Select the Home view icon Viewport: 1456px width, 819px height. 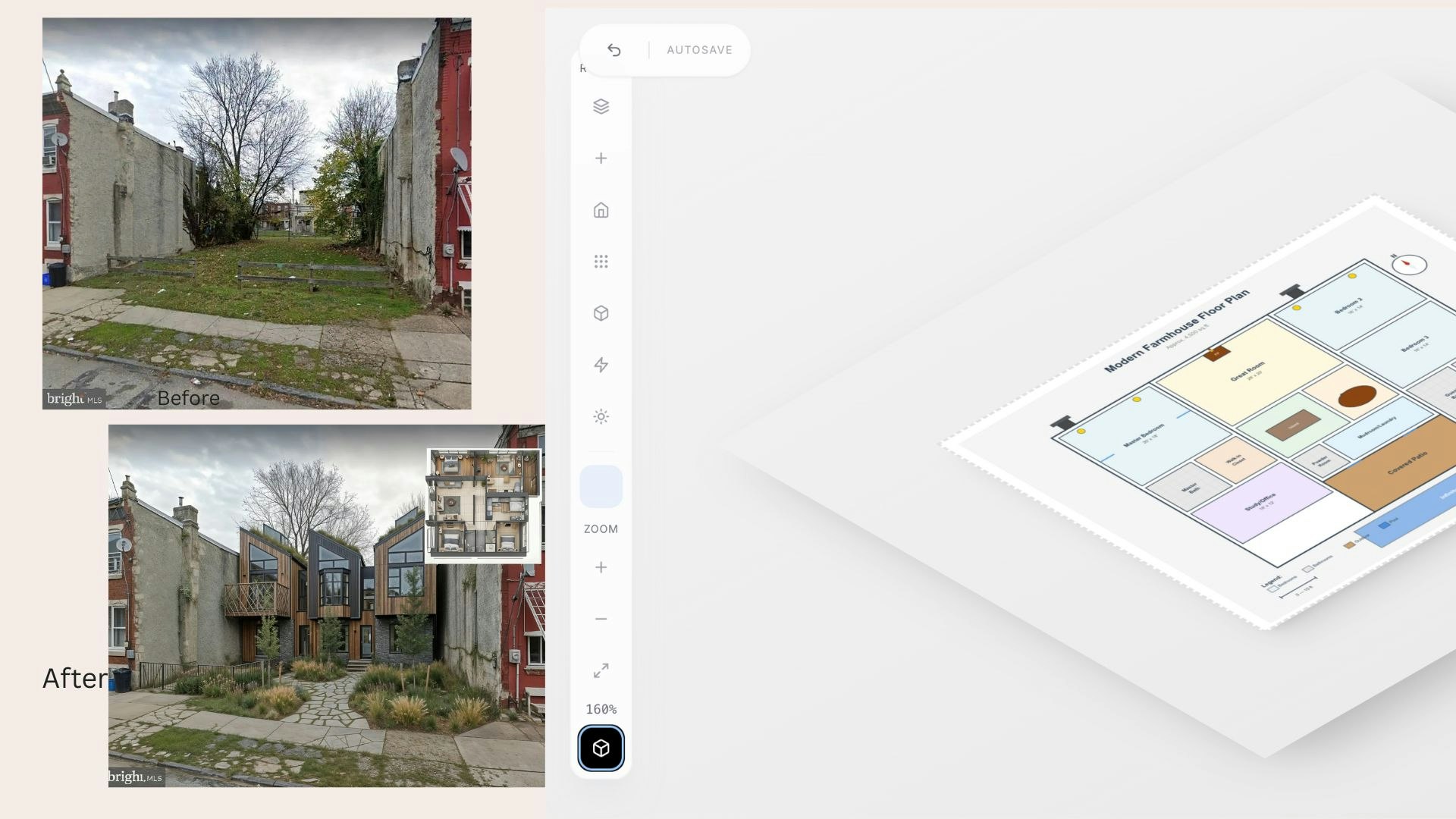click(601, 210)
